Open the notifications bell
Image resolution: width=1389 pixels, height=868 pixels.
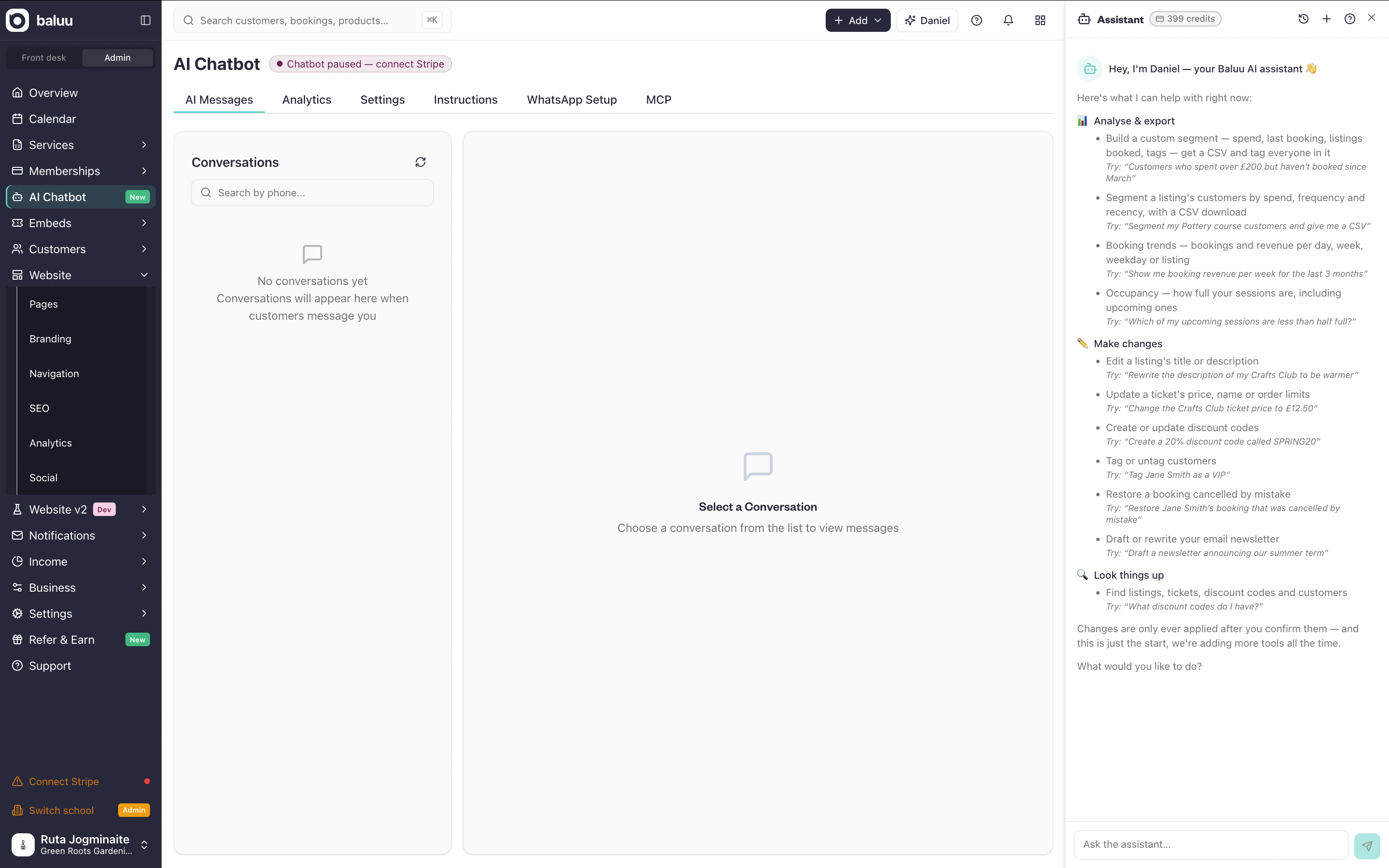click(x=1008, y=20)
